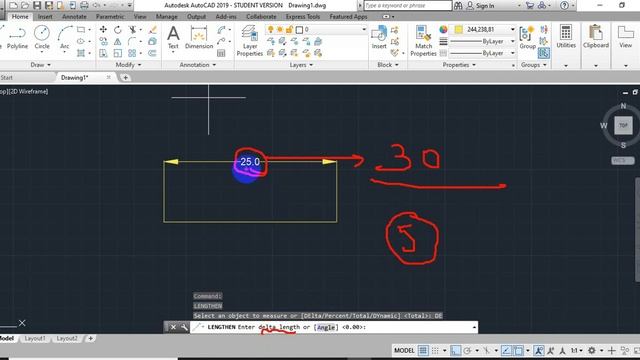Click the Dimension tool
The image size is (640, 360).
pyautogui.click(x=199, y=38)
